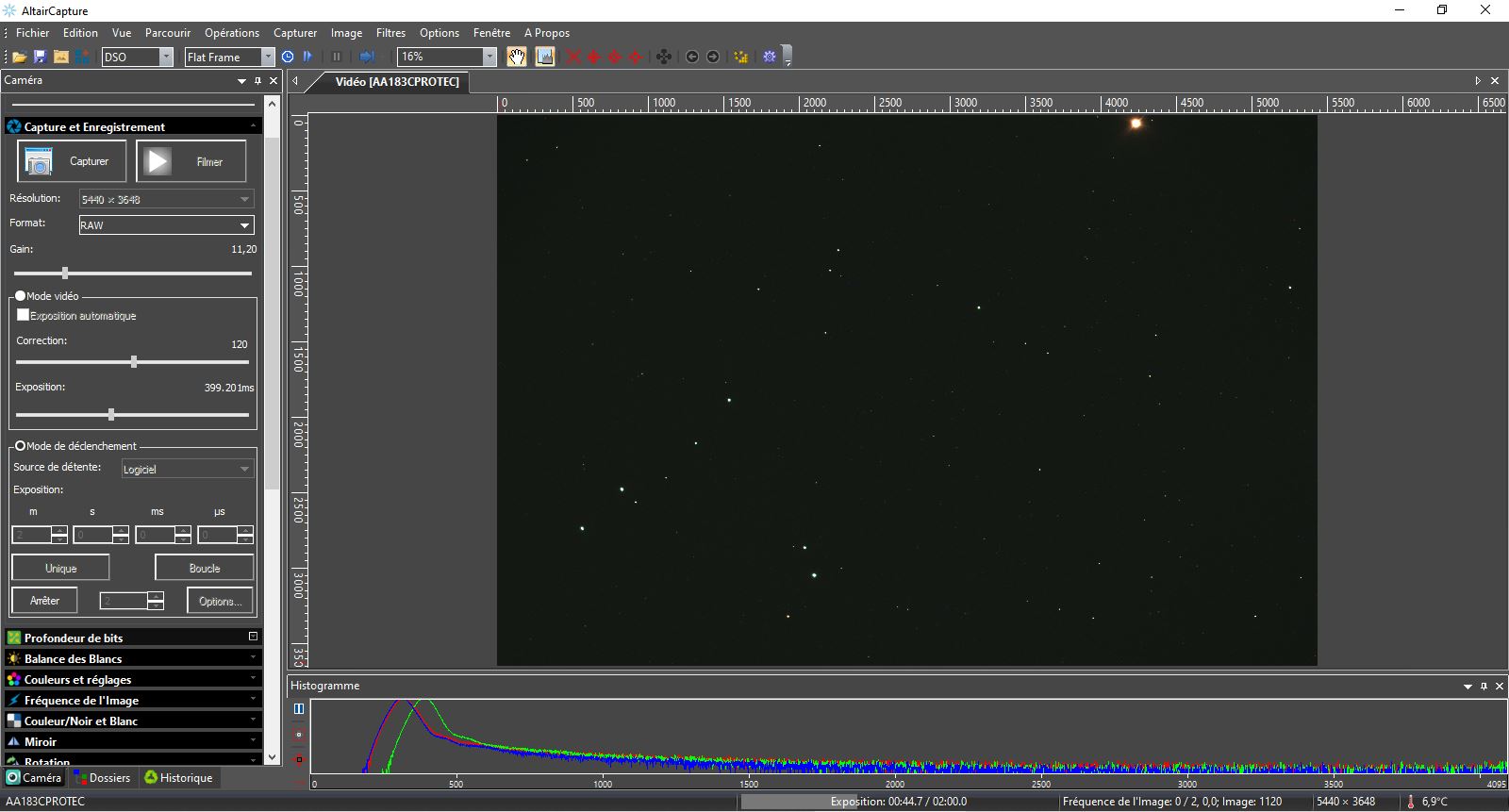Open the 16% zoom level dropdown
Image resolution: width=1509 pixels, height=812 pixels.
[x=489, y=57]
